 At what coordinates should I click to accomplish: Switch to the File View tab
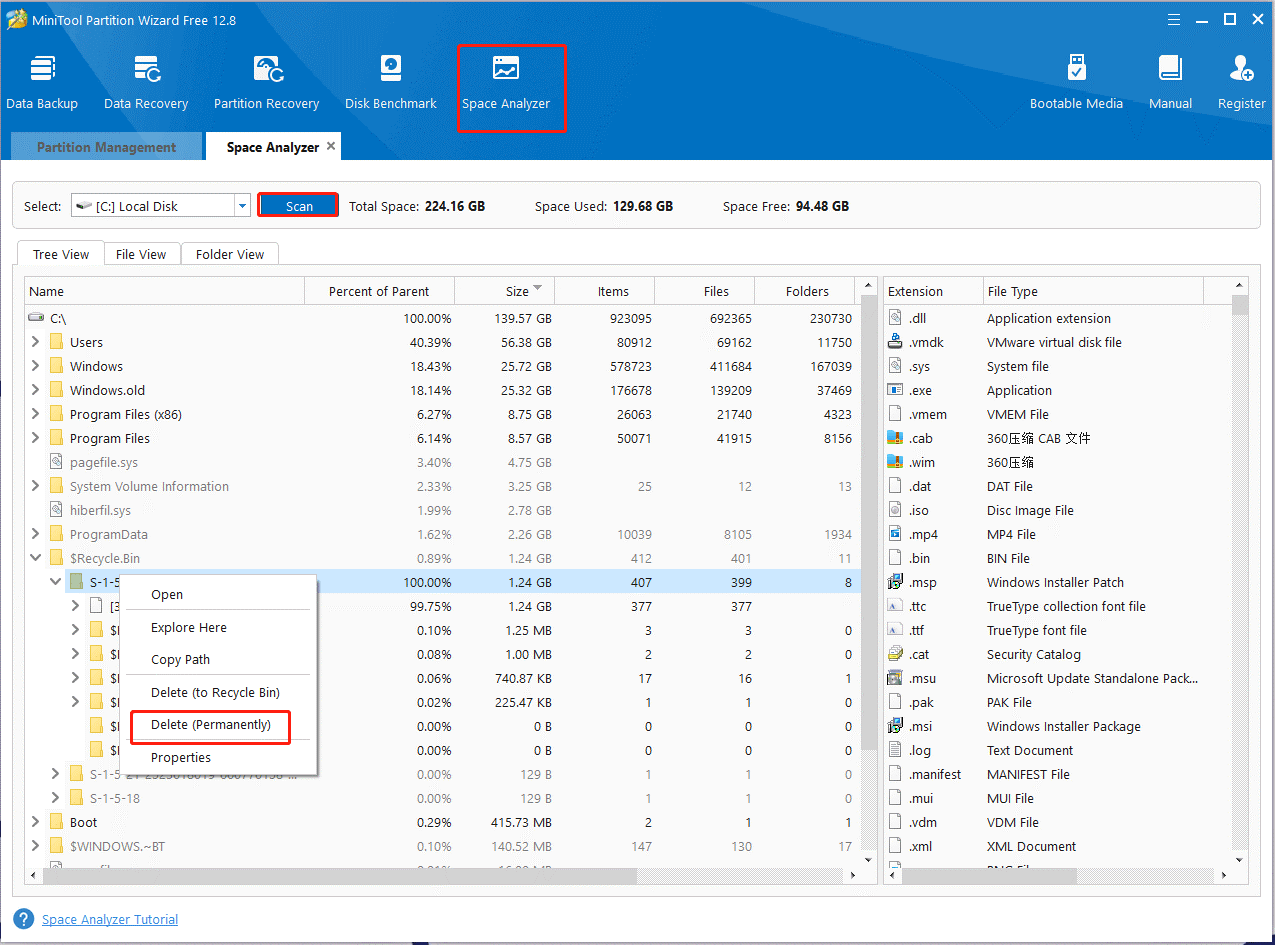click(141, 254)
